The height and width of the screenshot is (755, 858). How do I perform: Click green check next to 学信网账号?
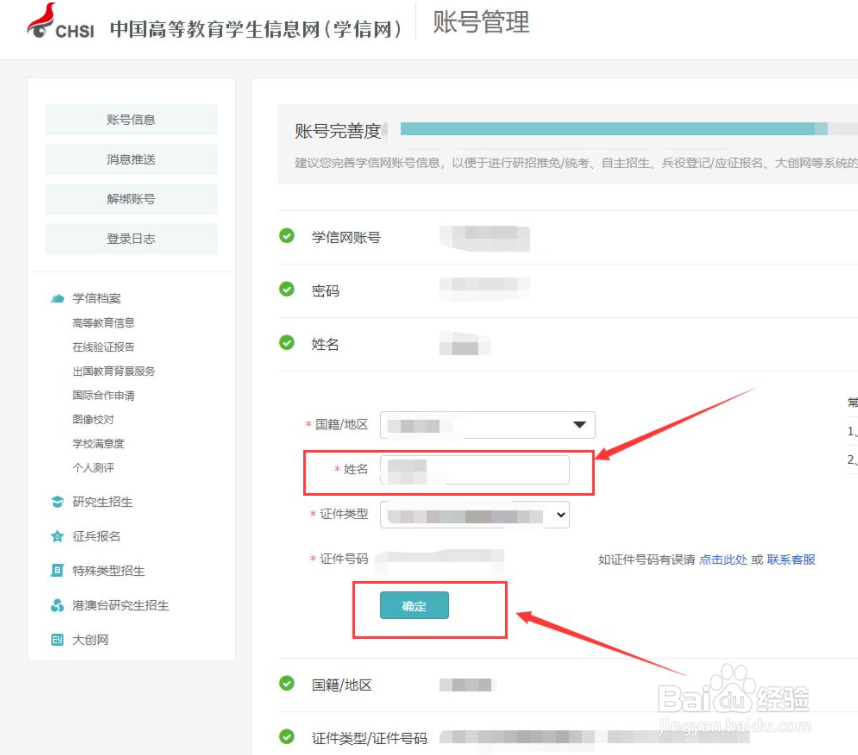pos(287,236)
